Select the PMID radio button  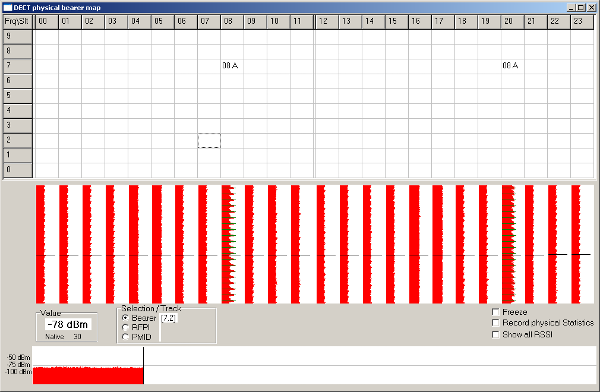coord(125,337)
